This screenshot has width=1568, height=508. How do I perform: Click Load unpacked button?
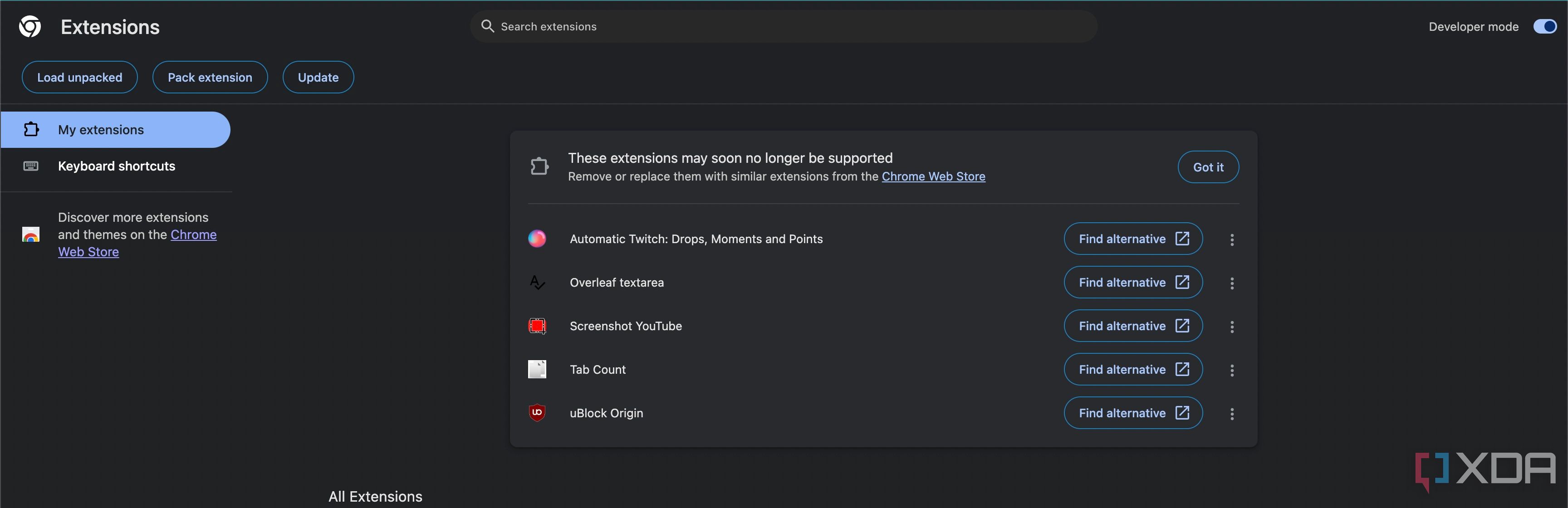click(x=79, y=77)
